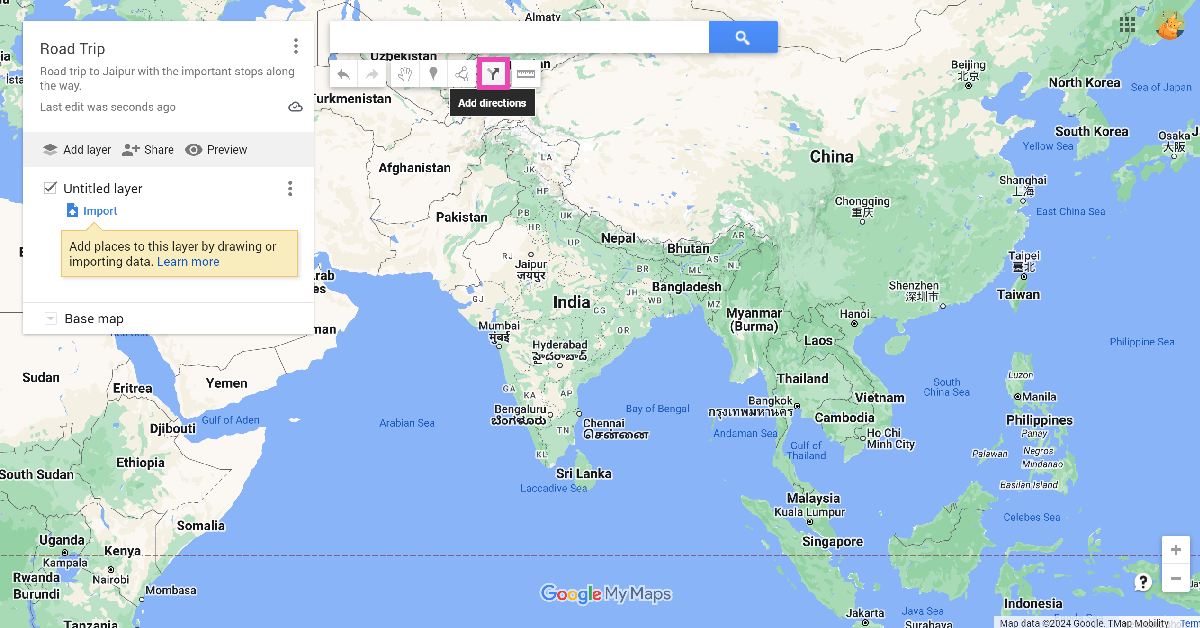1200x628 pixels.
Task: Open Road Trip map options menu
Action: [x=295, y=47]
